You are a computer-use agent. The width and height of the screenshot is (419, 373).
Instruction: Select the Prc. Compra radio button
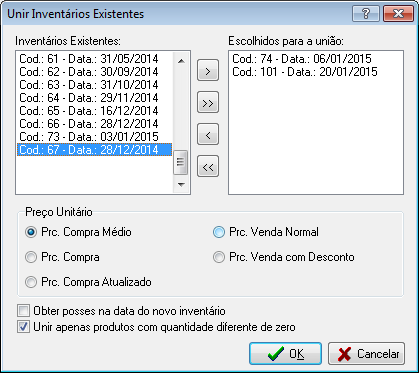coord(31,257)
